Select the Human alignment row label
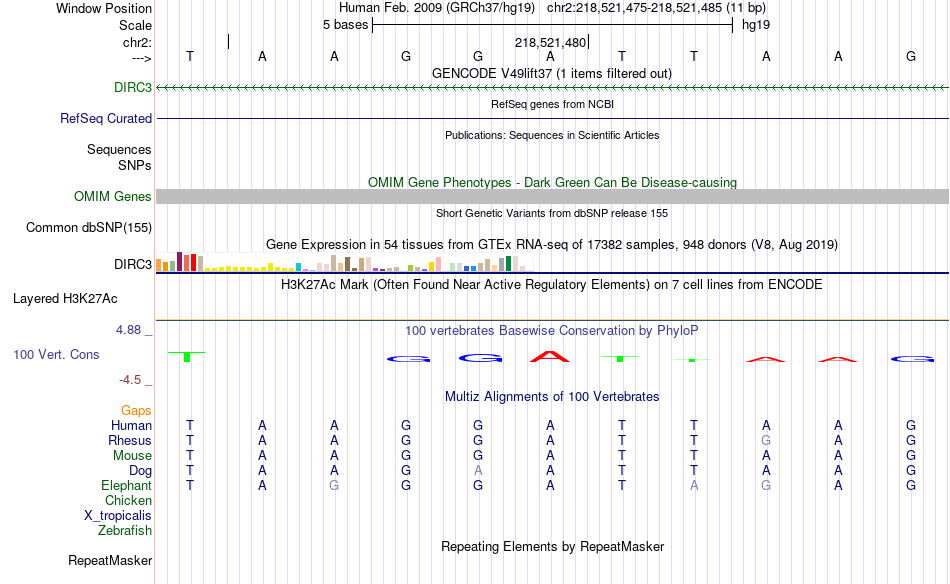 131,425
